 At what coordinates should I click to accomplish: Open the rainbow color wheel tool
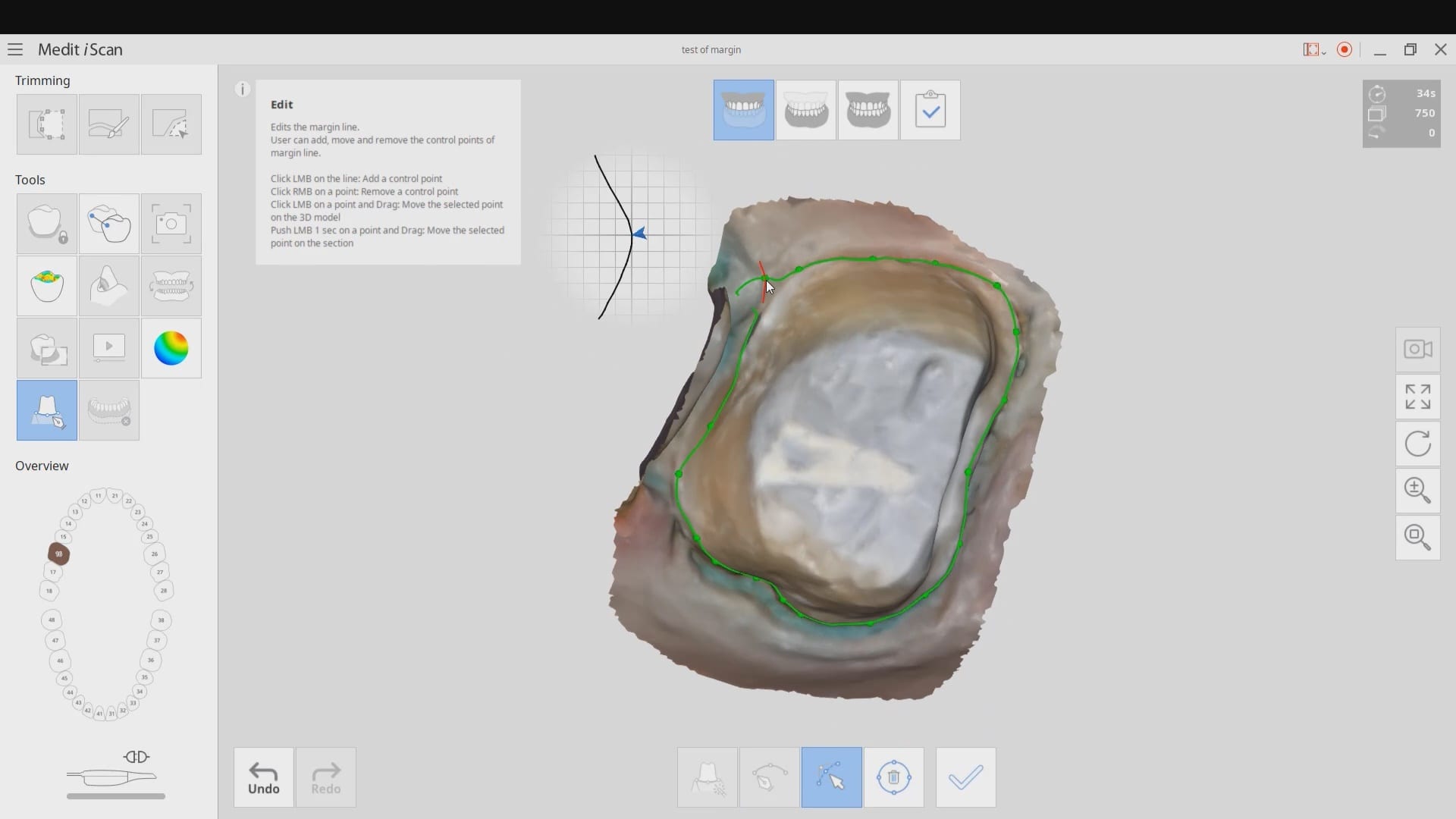[171, 348]
